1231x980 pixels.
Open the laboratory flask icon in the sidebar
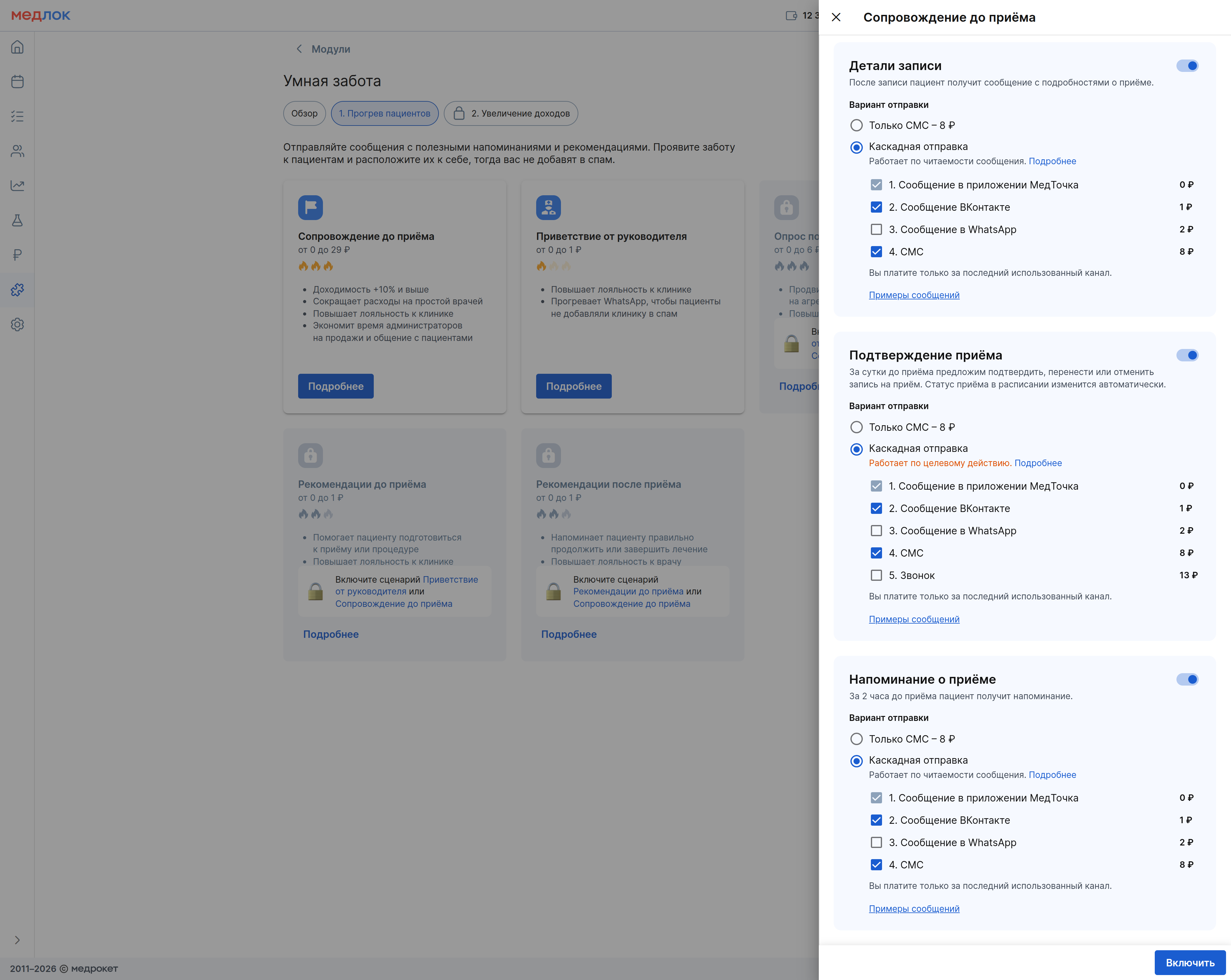[17, 220]
